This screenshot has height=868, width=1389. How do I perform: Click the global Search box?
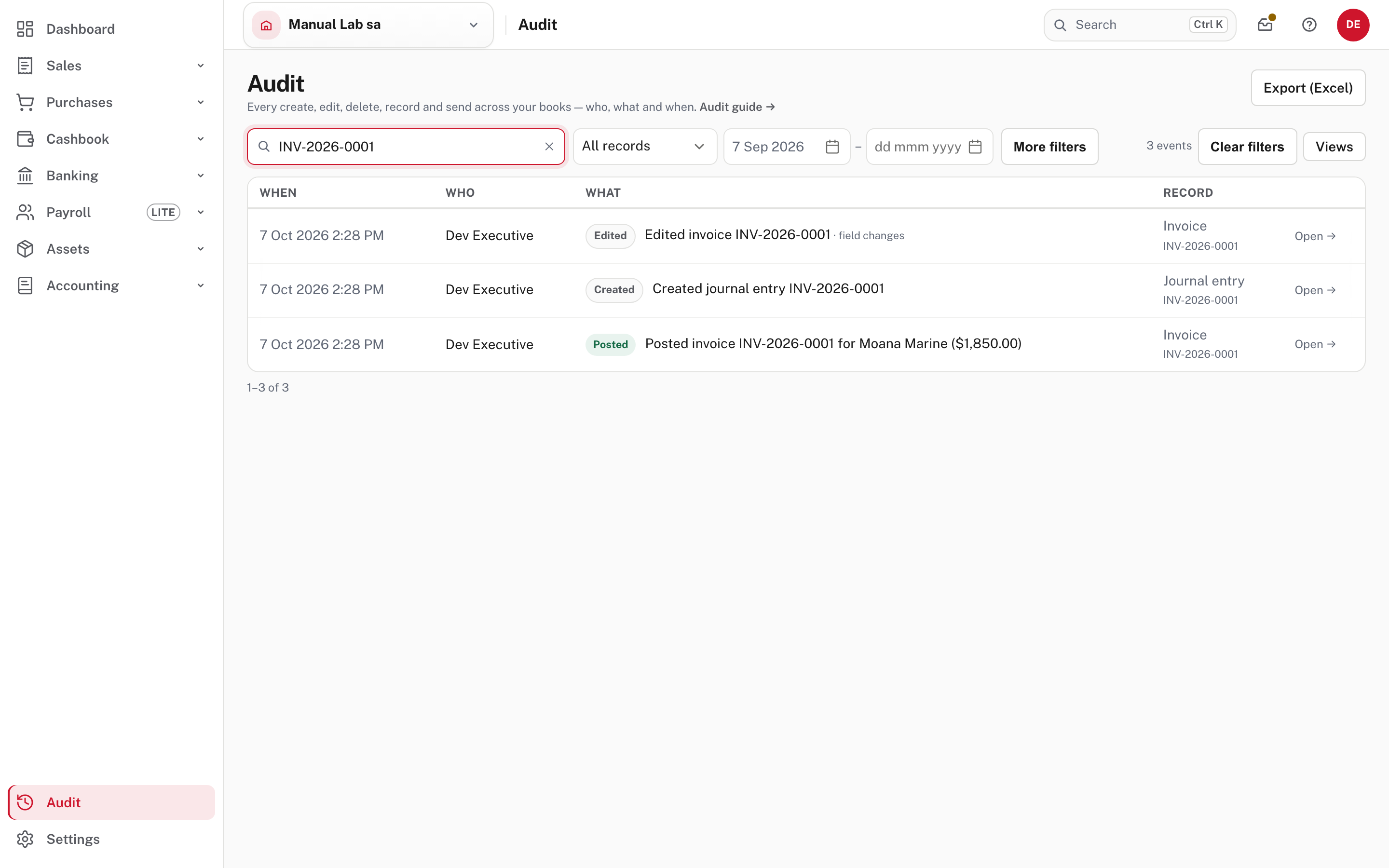click(x=1139, y=25)
